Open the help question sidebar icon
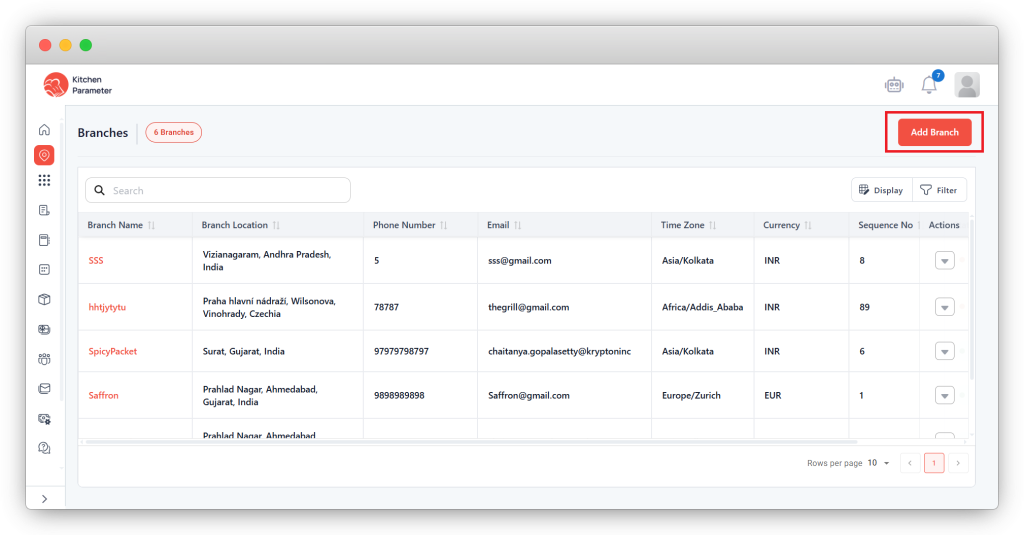Viewport: 1024px width, 535px height. coord(44,448)
